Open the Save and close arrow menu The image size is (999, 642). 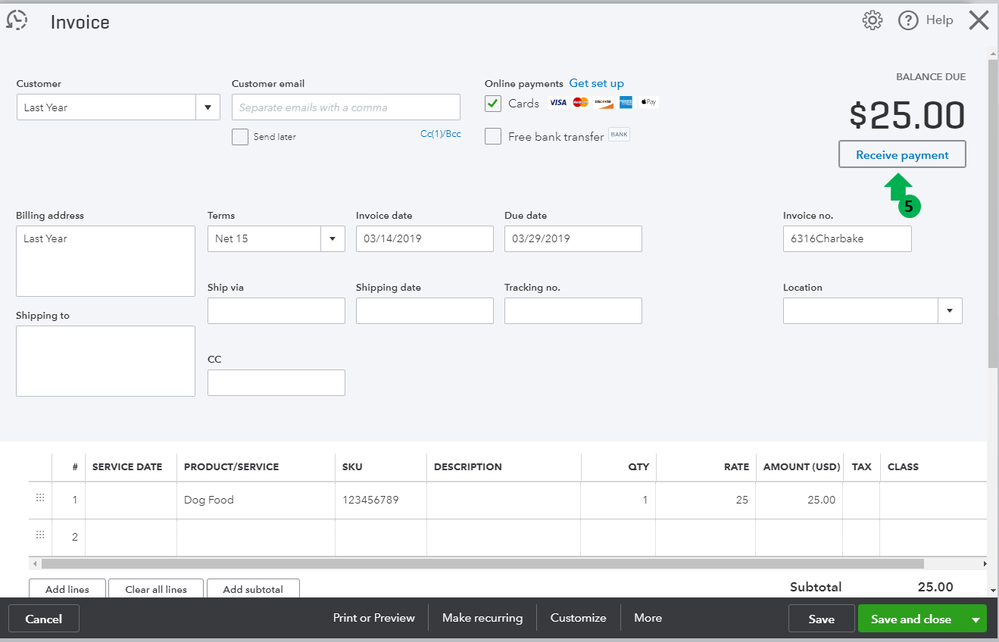coord(975,619)
